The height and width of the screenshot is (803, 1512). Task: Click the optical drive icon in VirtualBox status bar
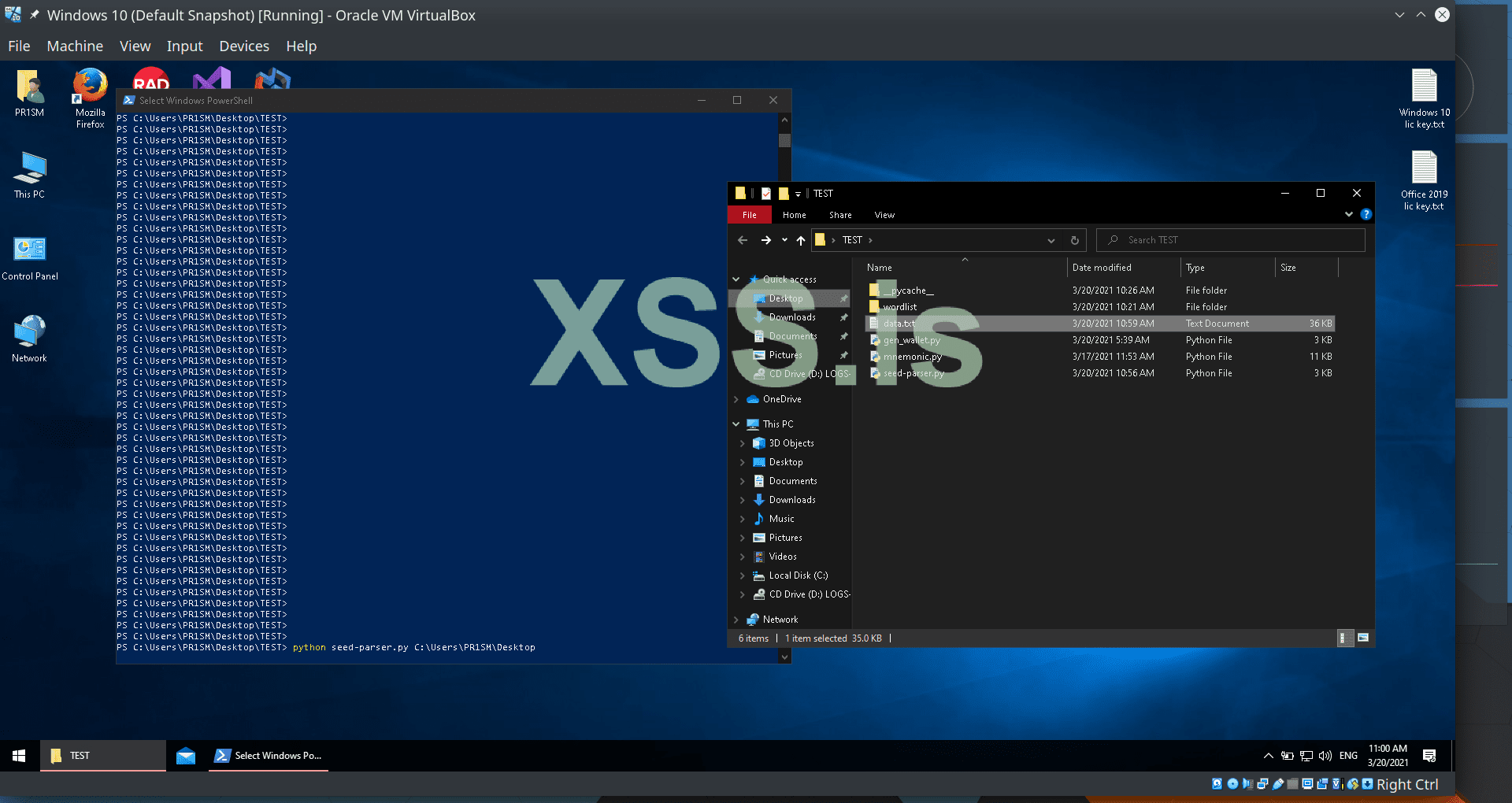coord(1232,784)
